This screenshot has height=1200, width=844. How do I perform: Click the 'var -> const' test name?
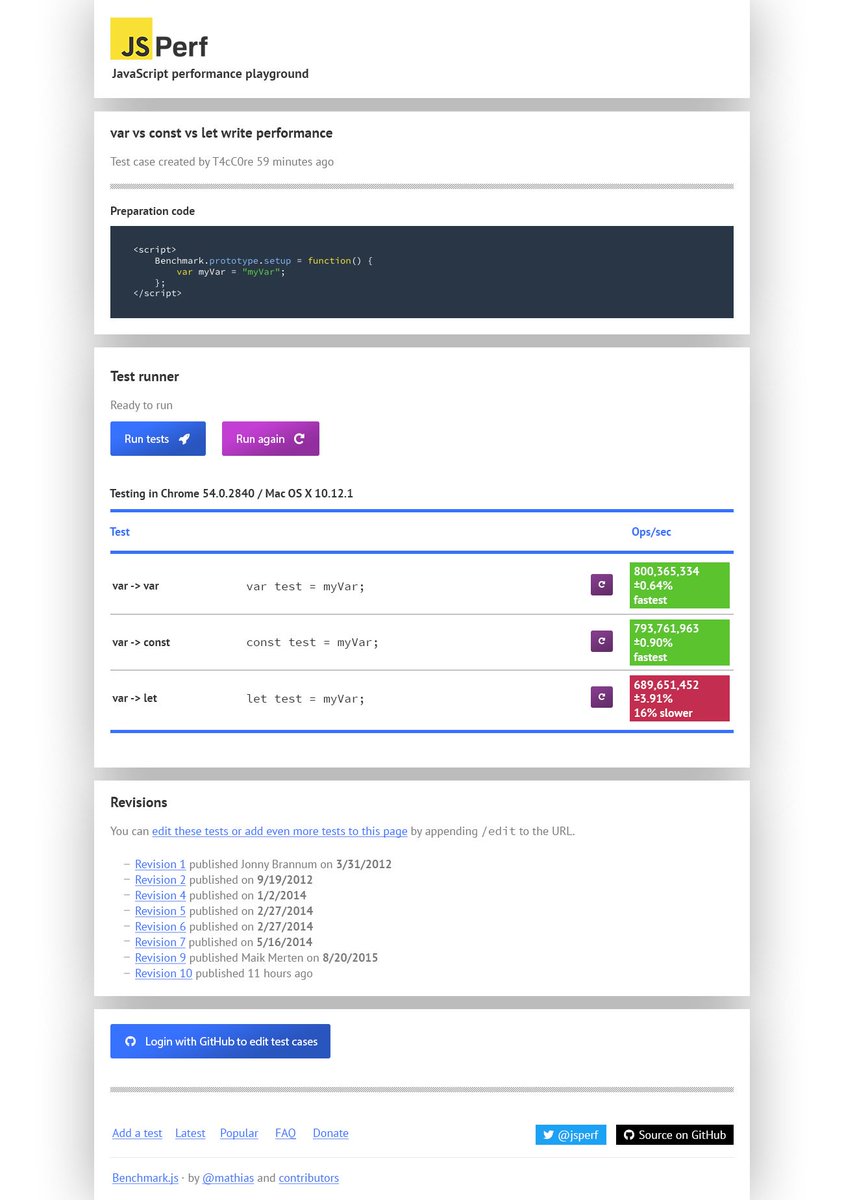tap(141, 642)
